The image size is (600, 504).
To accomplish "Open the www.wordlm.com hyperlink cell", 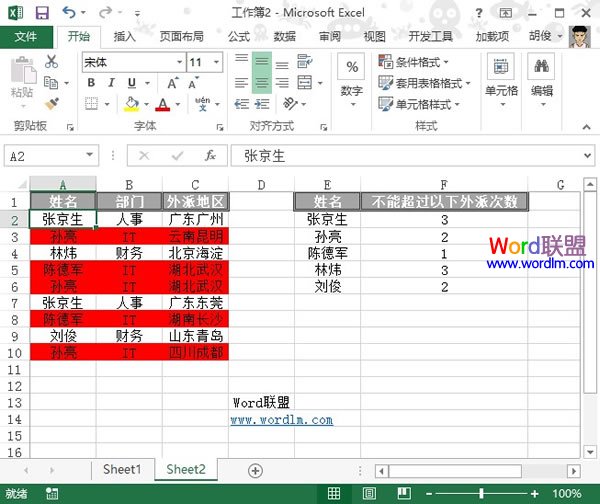I will [282, 420].
